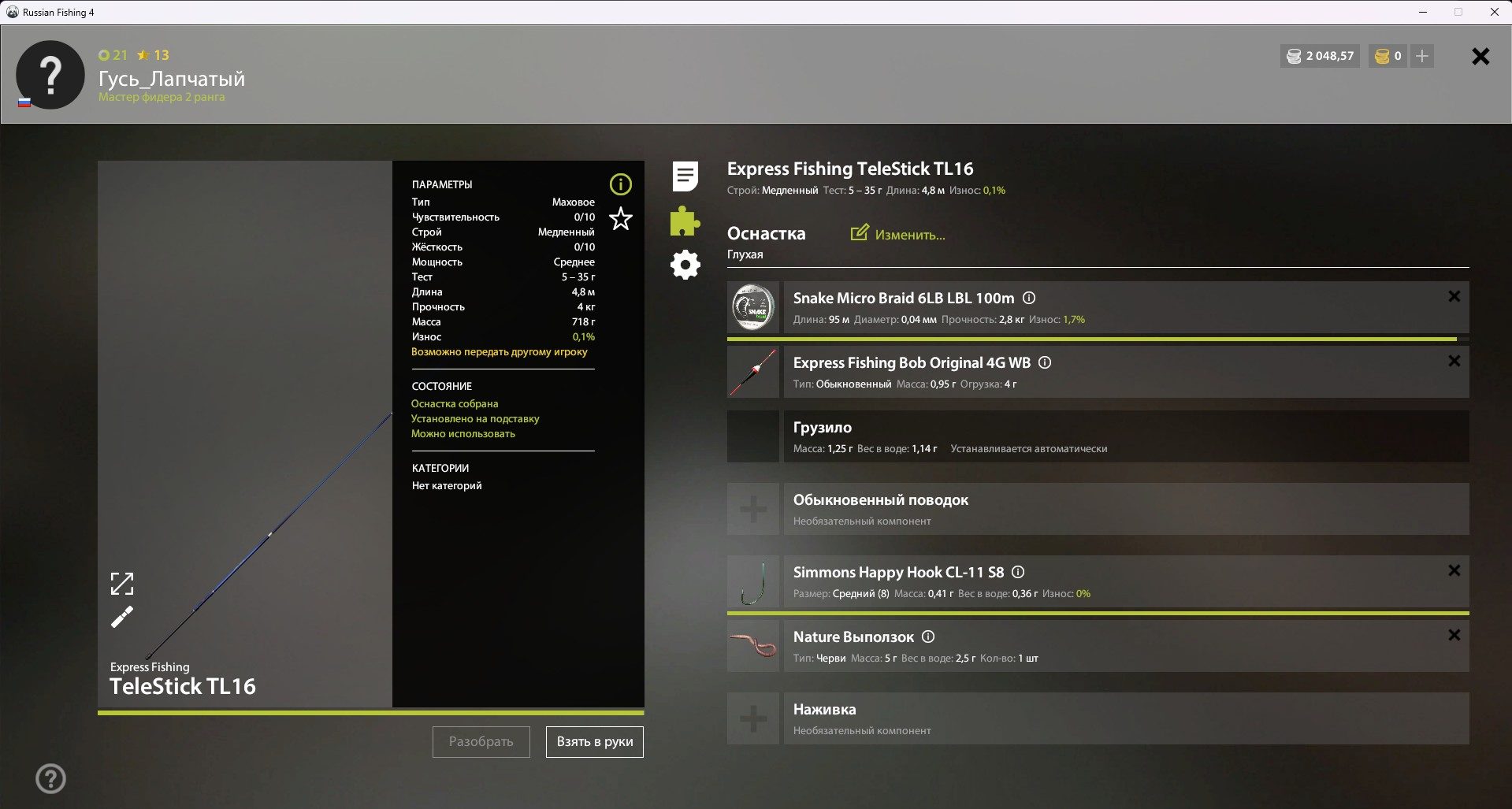1512x809 pixels.
Task: Show info for Snake Micro Braid line
Action: click(1029, 298)
